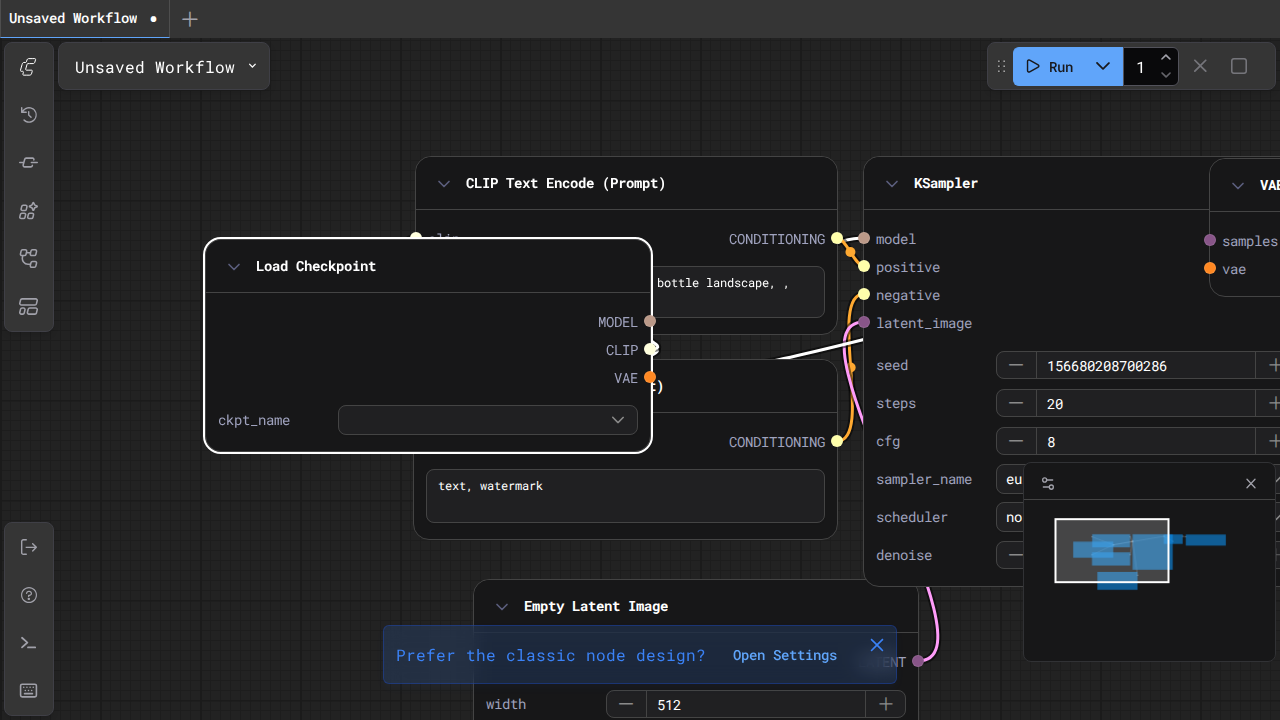Click the Open Settings link

(x=784, y=656)
